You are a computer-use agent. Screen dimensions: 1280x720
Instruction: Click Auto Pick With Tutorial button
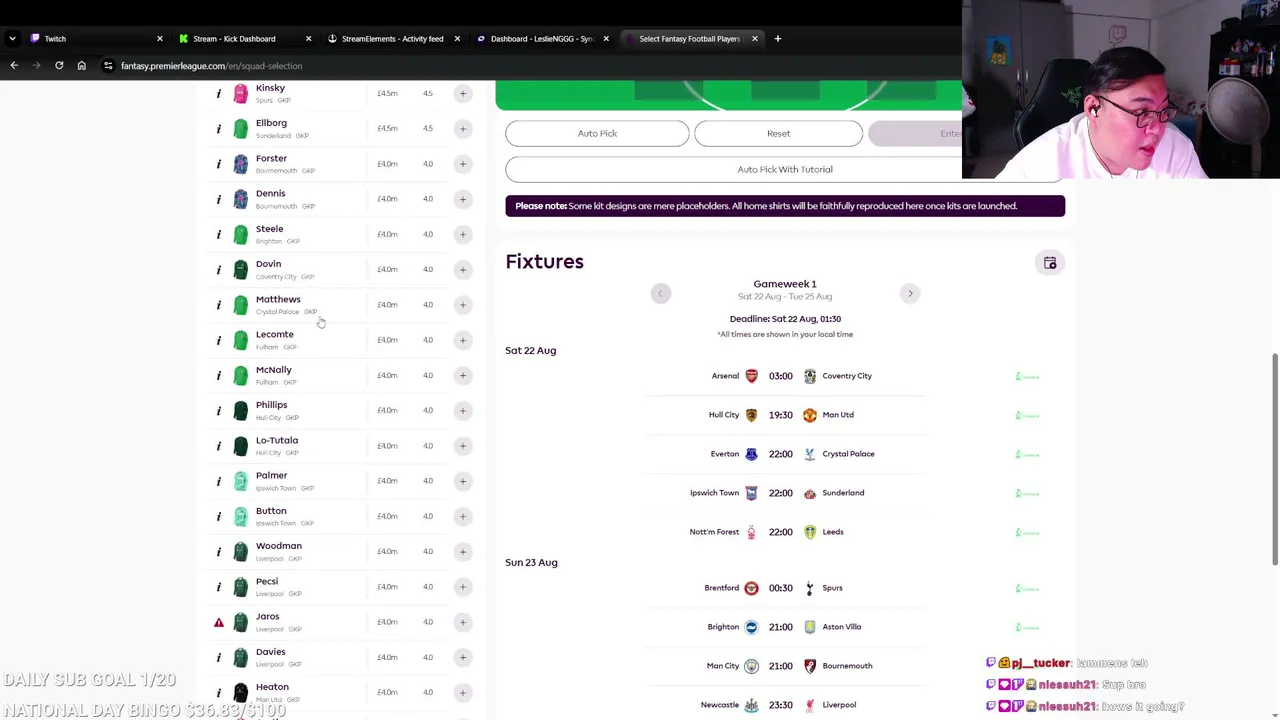(x=785, y=169)
